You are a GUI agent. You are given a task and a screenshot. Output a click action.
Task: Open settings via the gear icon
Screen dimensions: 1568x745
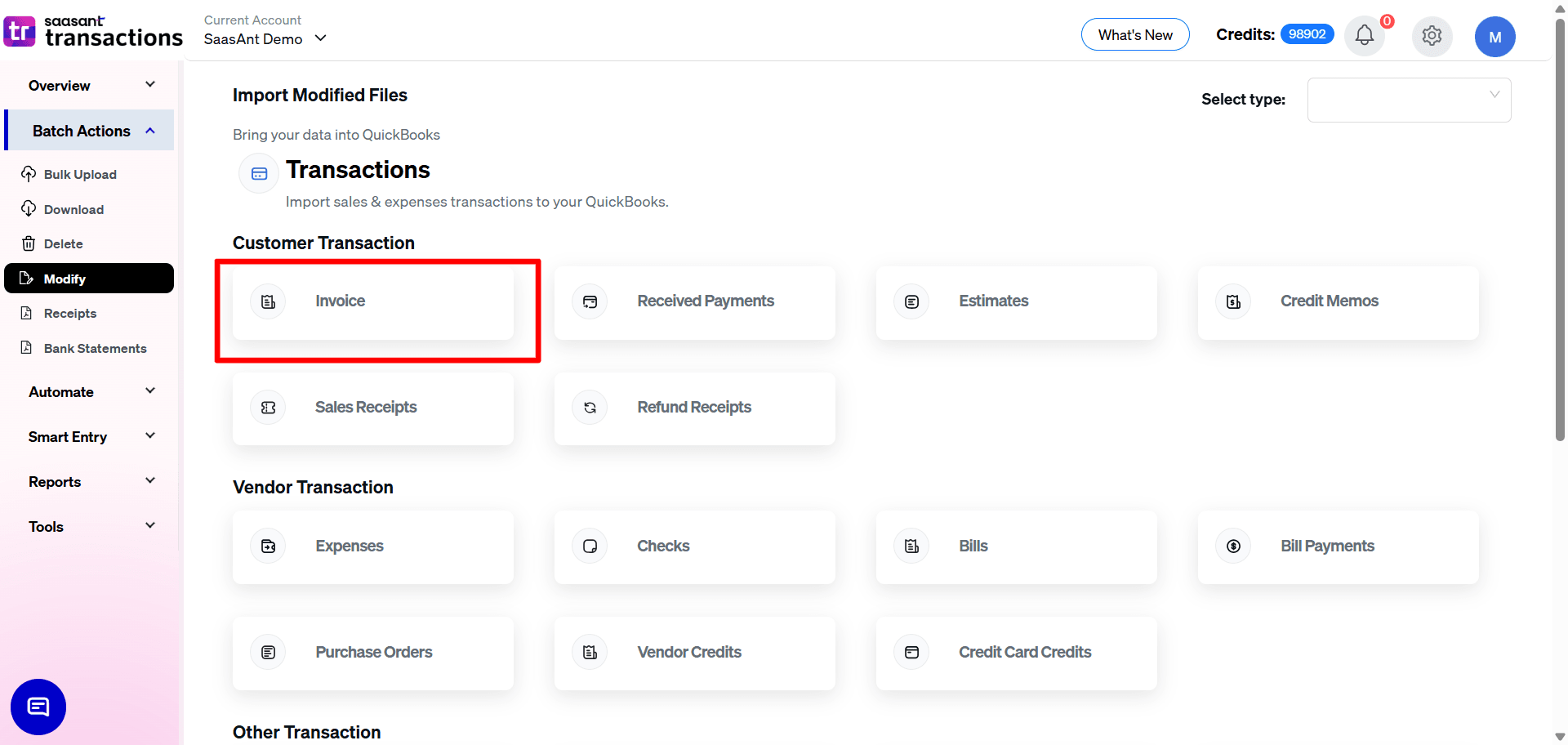pos(1432,36)
